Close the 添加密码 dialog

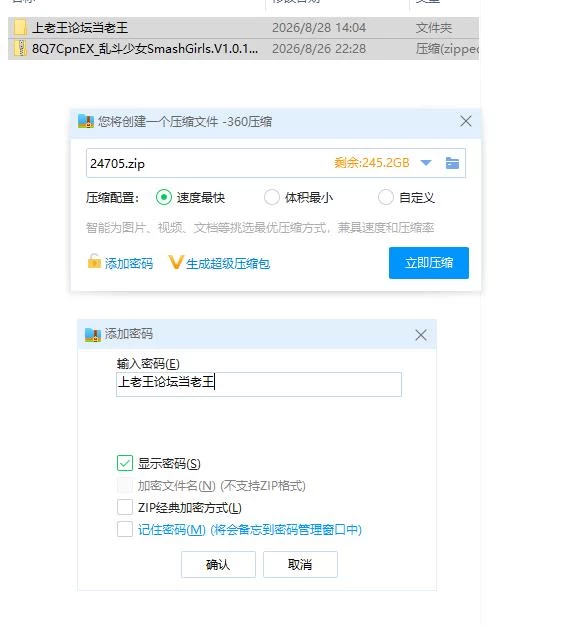pos(421,335)
